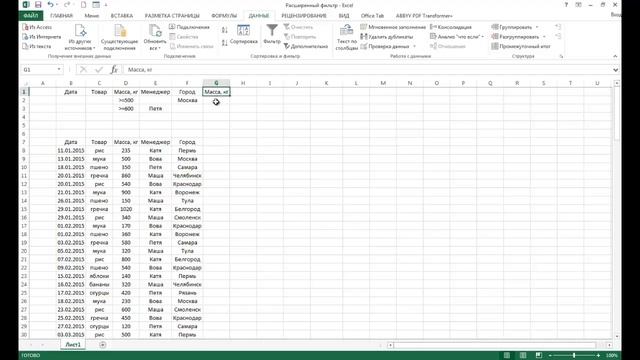
Task: Expand the Data validation dropdown arrow
Action: click(x=415, y=47)
